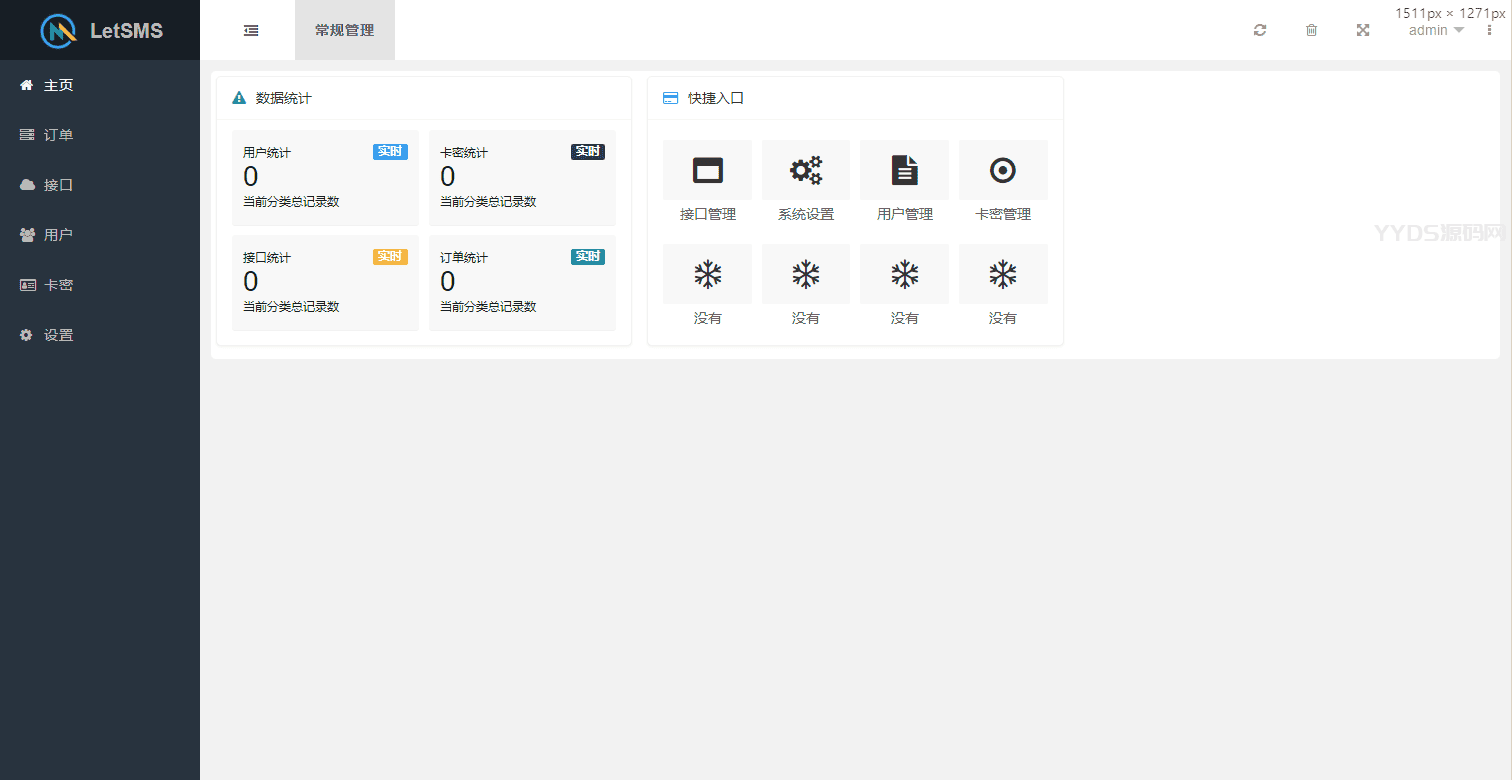This screenshot has height=780, width=1512.
Task: Click the warning triangle icon of 数据统计
Action: click(x=239, y=98)
